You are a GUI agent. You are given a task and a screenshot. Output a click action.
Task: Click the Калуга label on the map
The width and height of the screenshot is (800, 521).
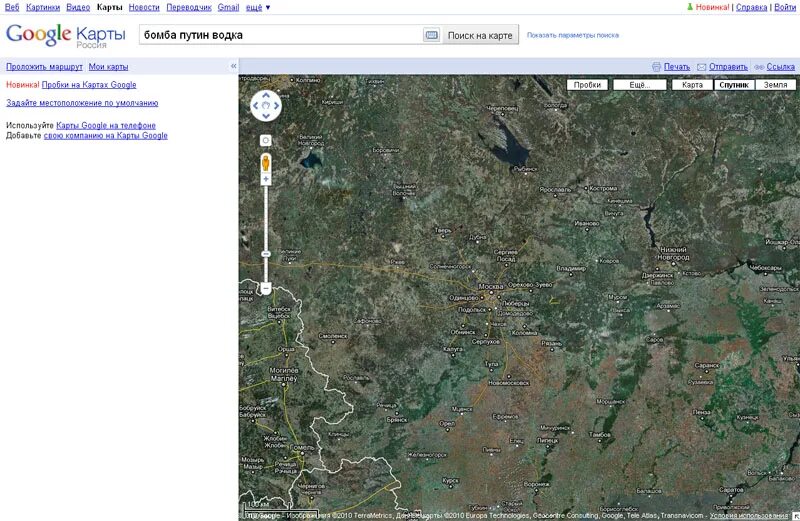(x=453, y=349)
